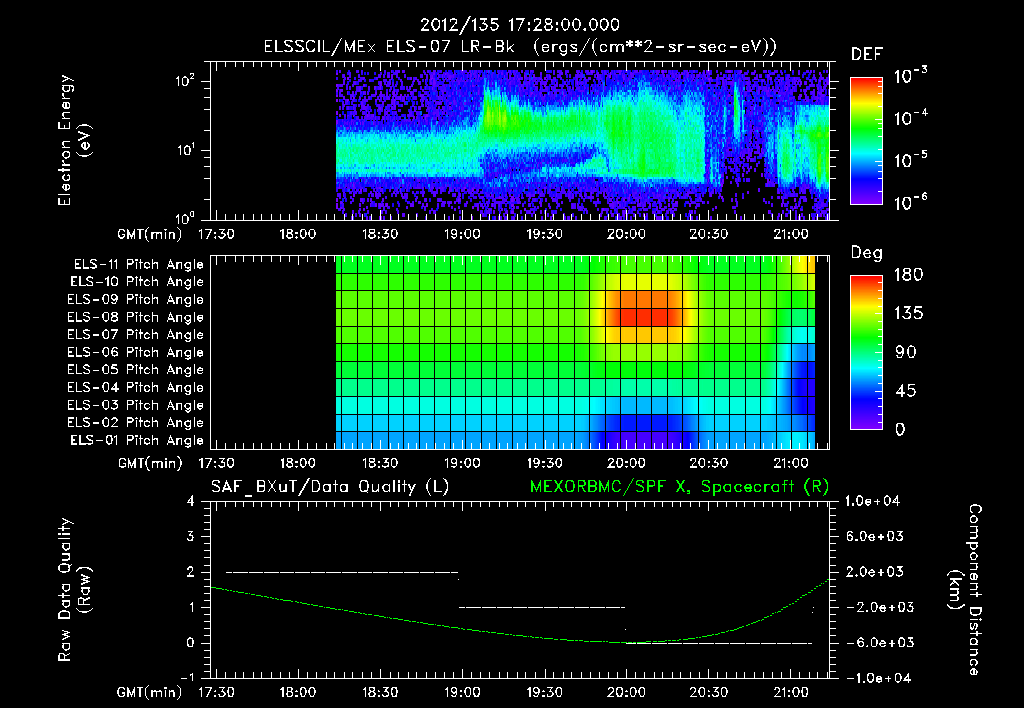This screenshot has height=708, width=1024.
Task: Click the 'Electron Energy (eV)' axis label
Action: [74, 140]
